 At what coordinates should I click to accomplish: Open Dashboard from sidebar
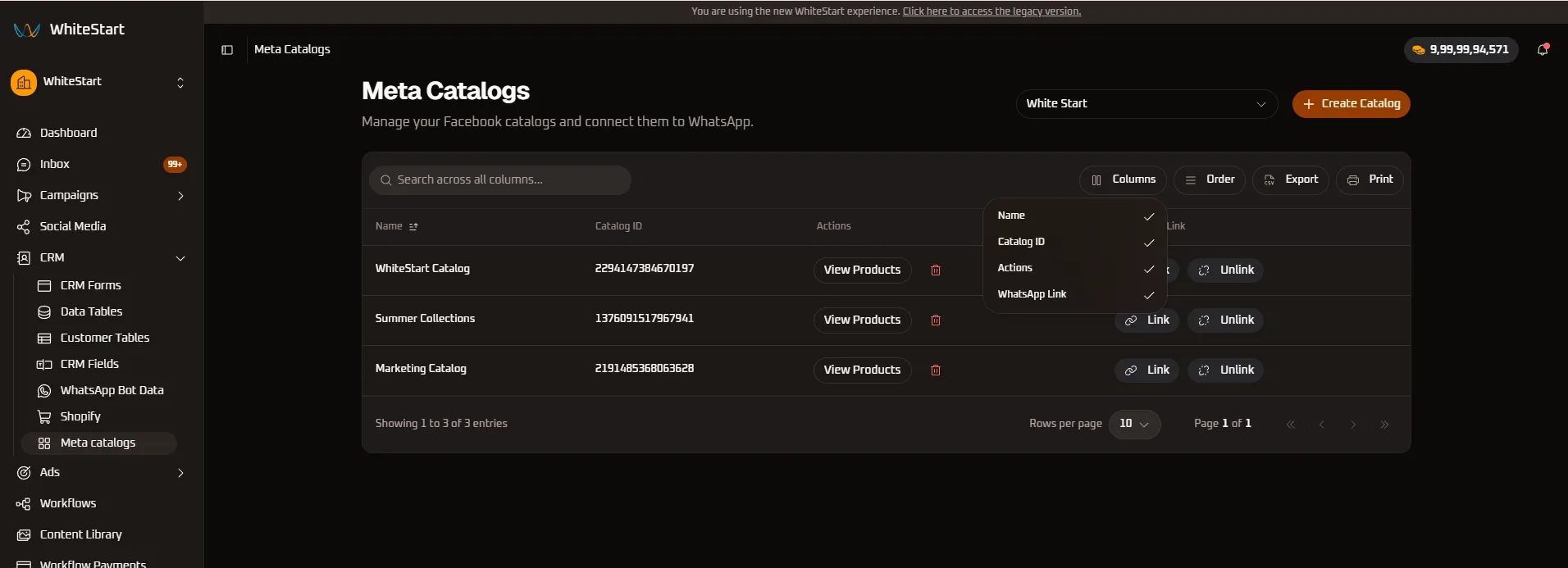tap(102, 133)
